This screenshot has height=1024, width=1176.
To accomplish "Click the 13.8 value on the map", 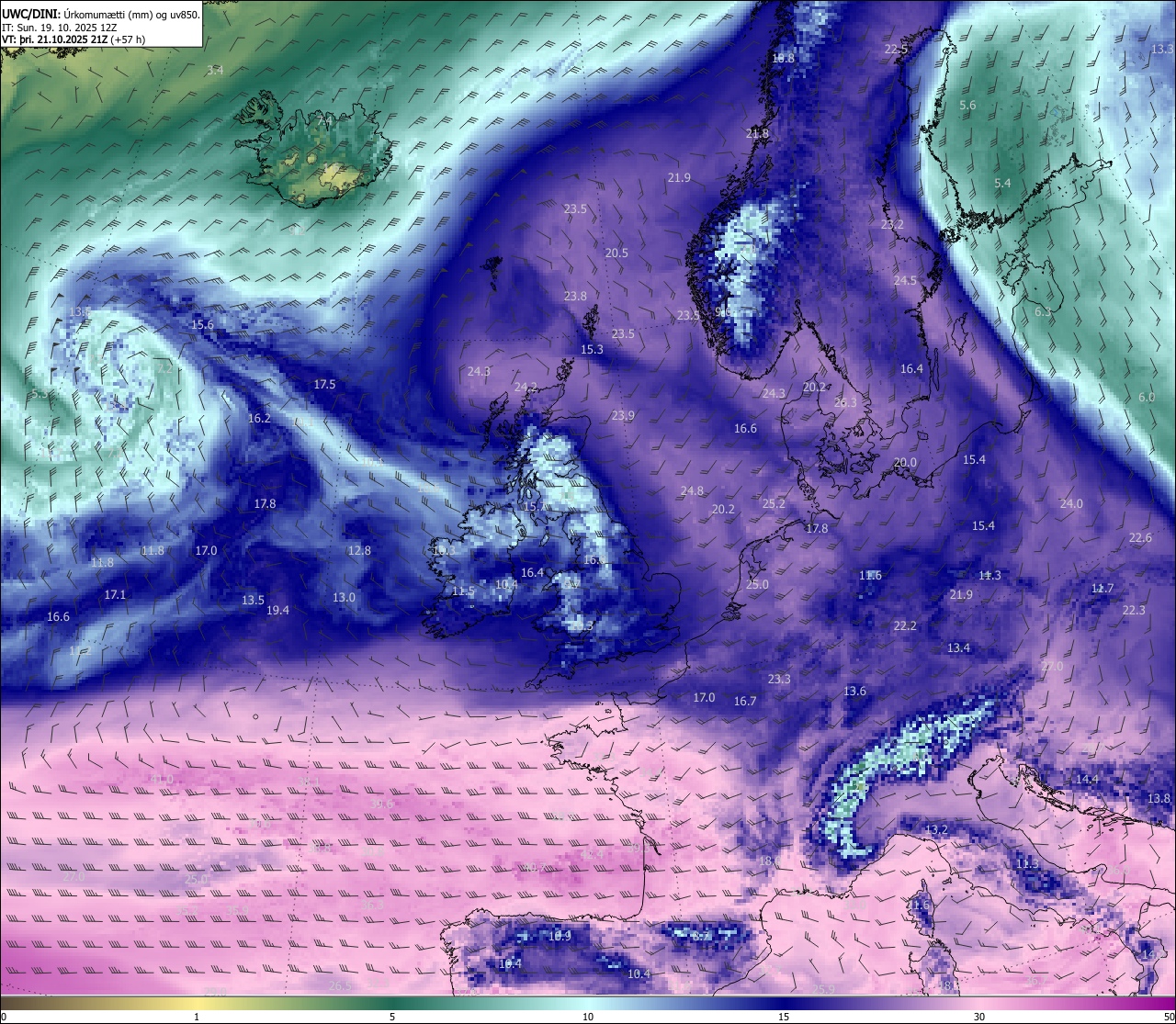I will click(1159, 798).
